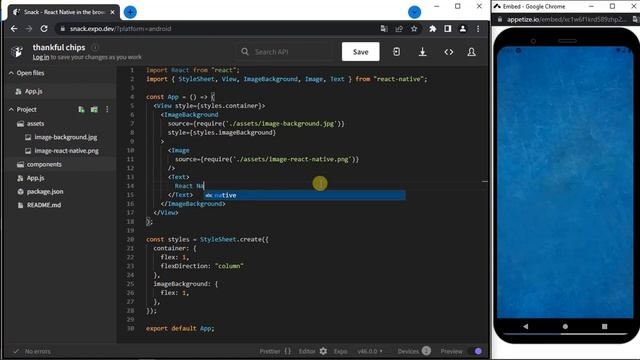Image resolution: width=640 pixels, height=360 pixels.
Task: Click the Devices indicator
Action: 414,351
